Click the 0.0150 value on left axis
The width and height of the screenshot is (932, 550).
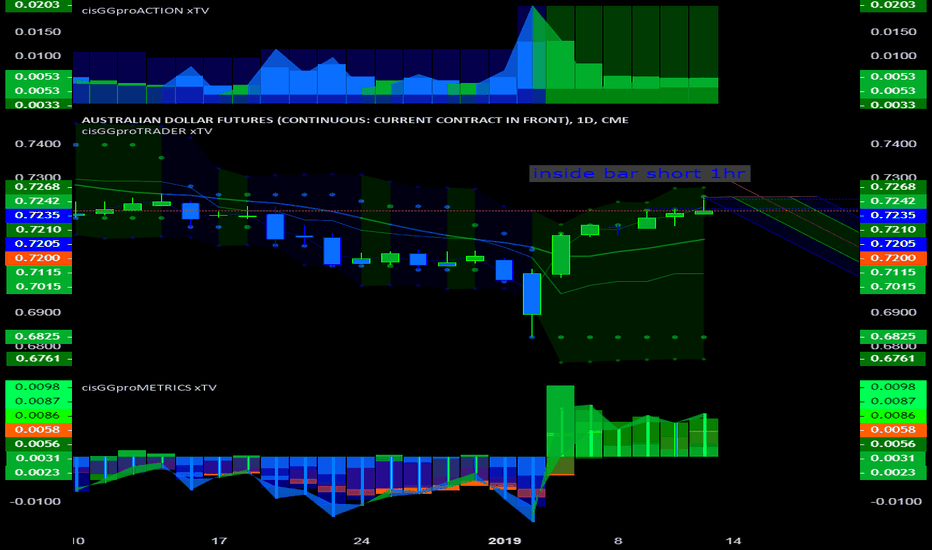coord(38,32)
